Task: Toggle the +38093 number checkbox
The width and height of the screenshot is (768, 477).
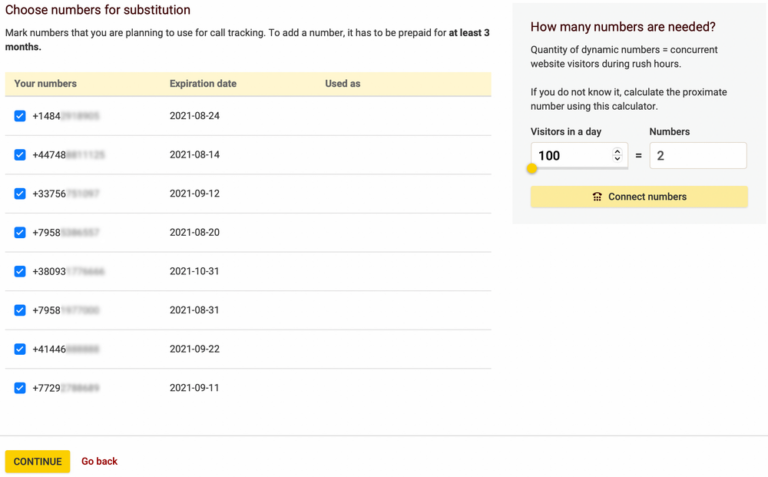Action: (20, 271)
